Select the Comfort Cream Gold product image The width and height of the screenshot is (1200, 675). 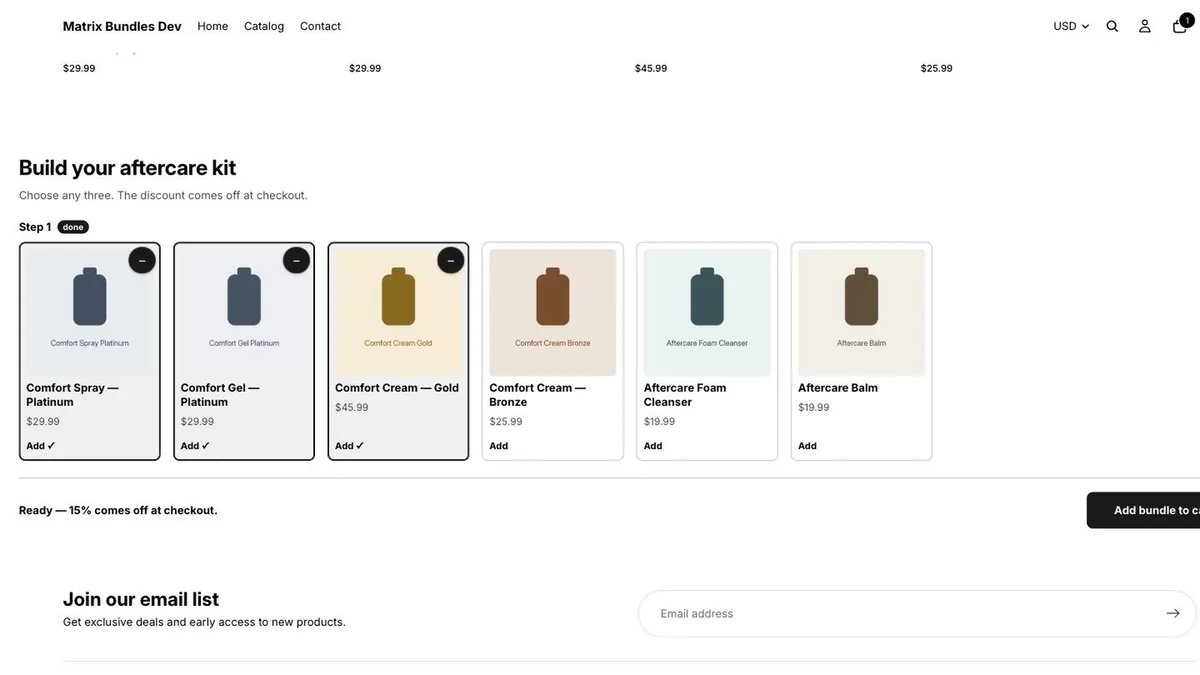398,312
